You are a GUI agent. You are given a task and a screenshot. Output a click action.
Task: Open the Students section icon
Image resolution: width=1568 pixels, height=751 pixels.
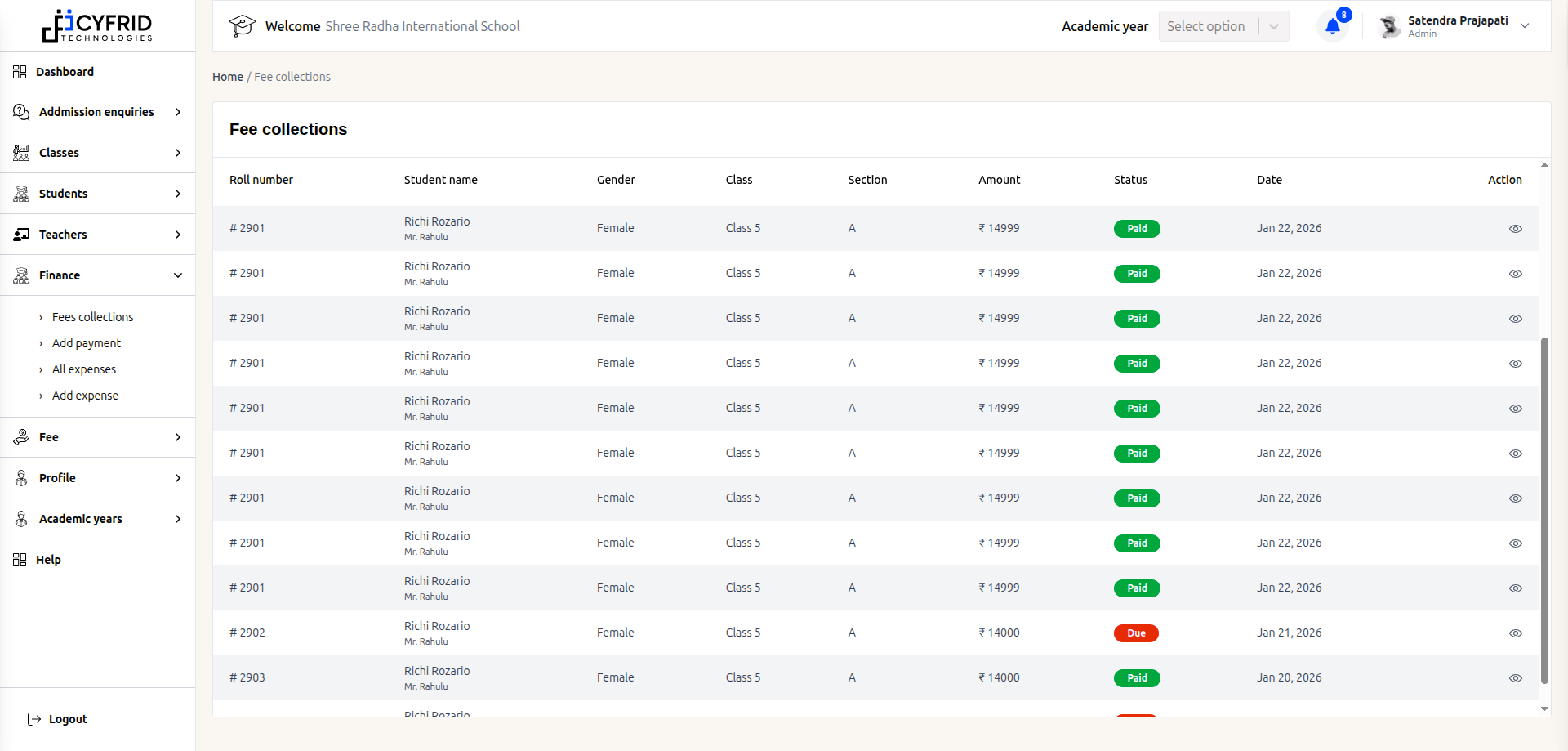coord(20,194)
